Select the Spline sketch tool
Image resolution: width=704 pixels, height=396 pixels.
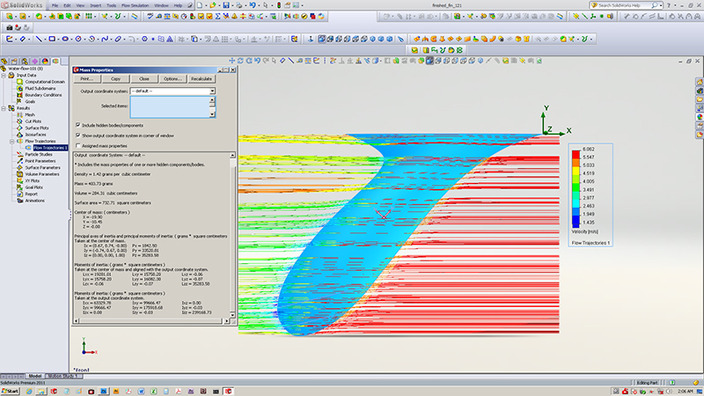coord(105,39)
